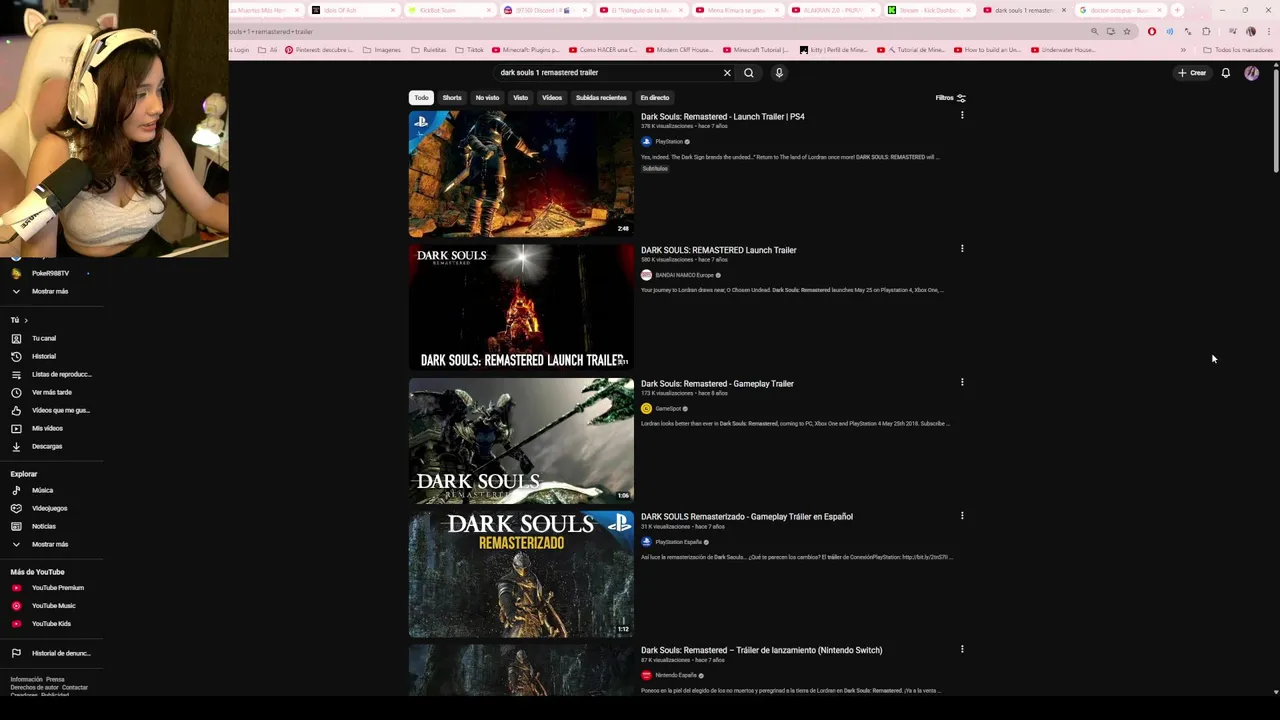The height and width of the screenshot is (720, 1280).
Task: Open the Crear menu
Action: tap(1192, 73)
